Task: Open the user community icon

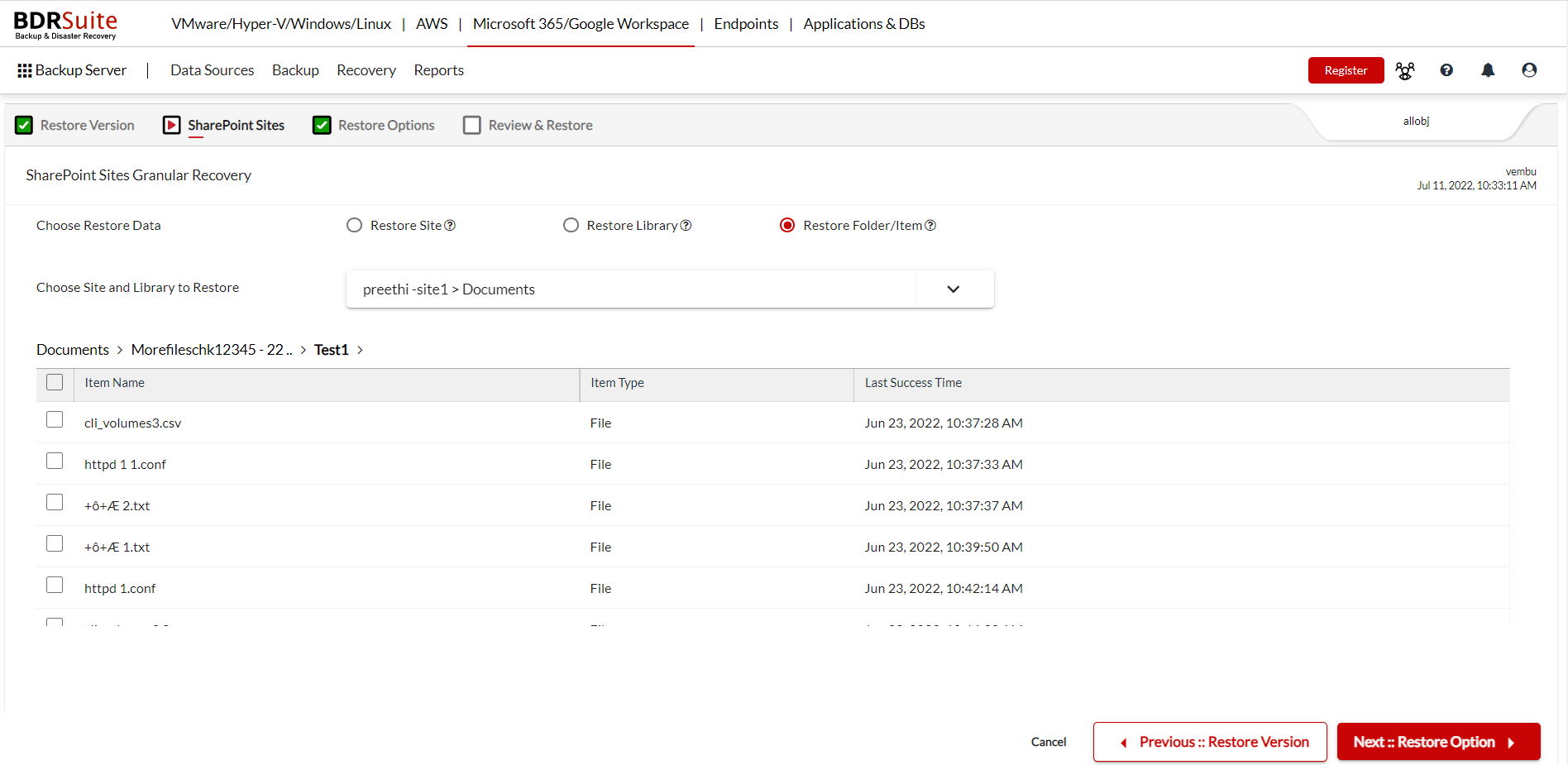Action: pos(1405,71)
